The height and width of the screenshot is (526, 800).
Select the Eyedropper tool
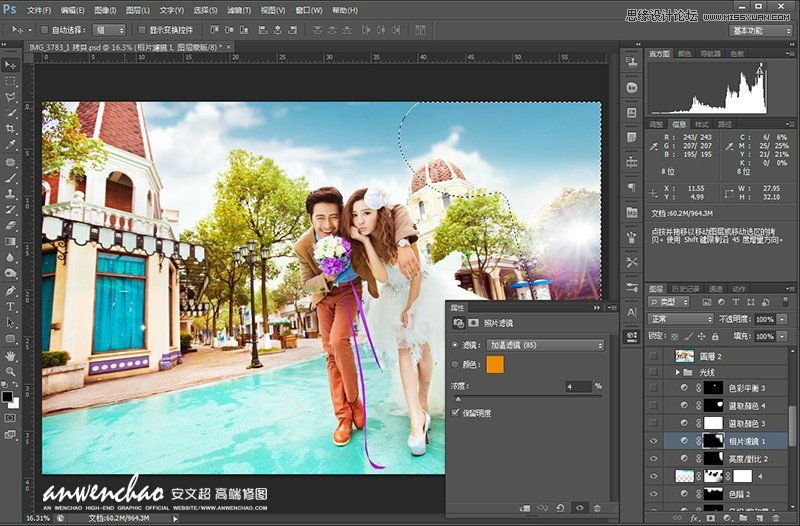pos(10,145)
